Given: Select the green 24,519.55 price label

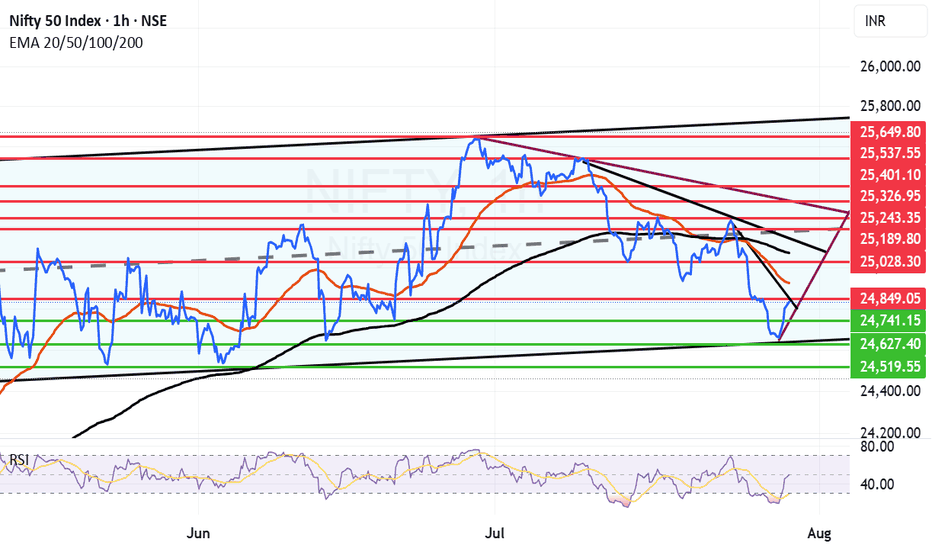Looking at the screenshot, I should (889, 366).
